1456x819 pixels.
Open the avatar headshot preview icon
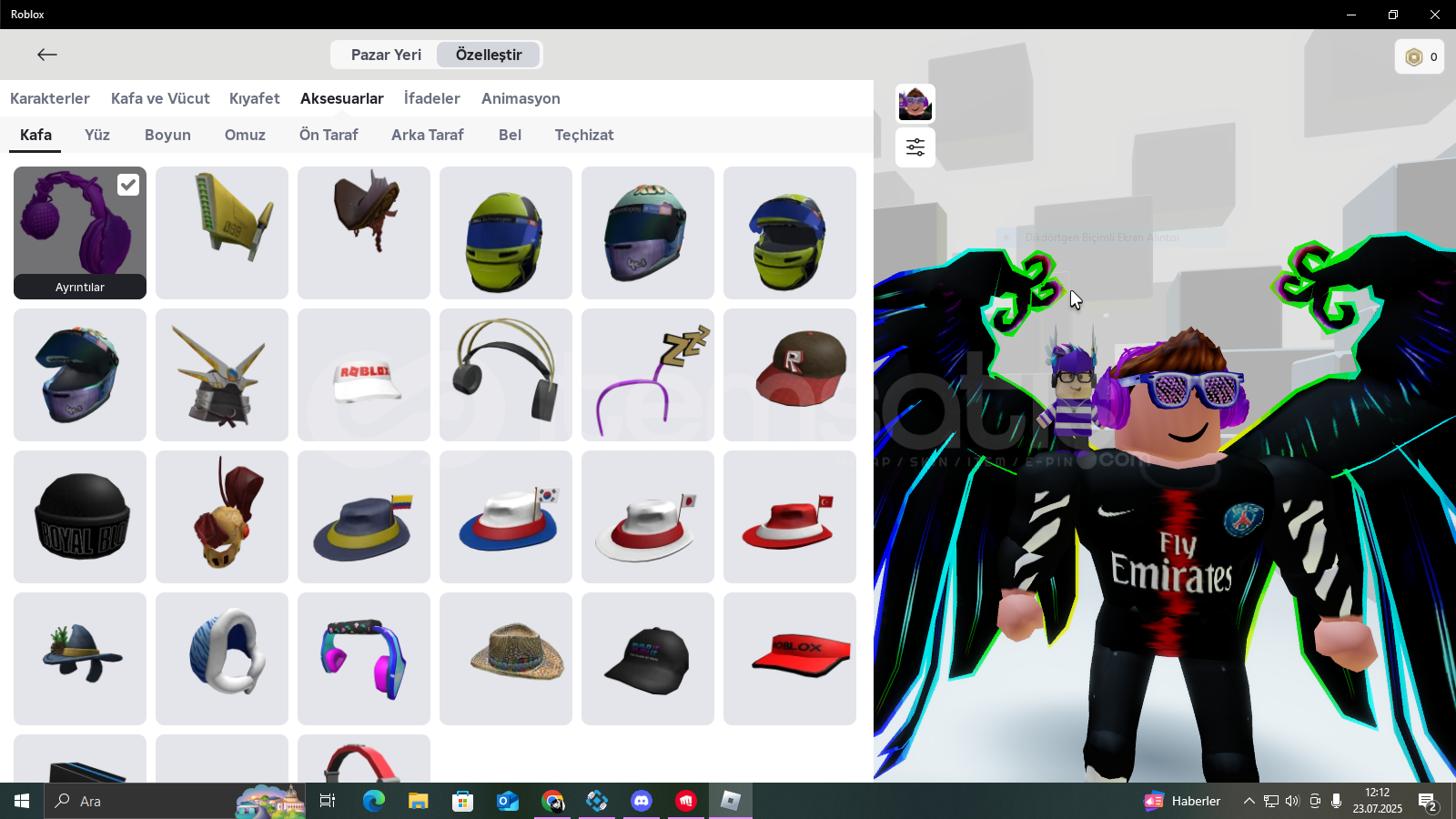click(915, 104)
